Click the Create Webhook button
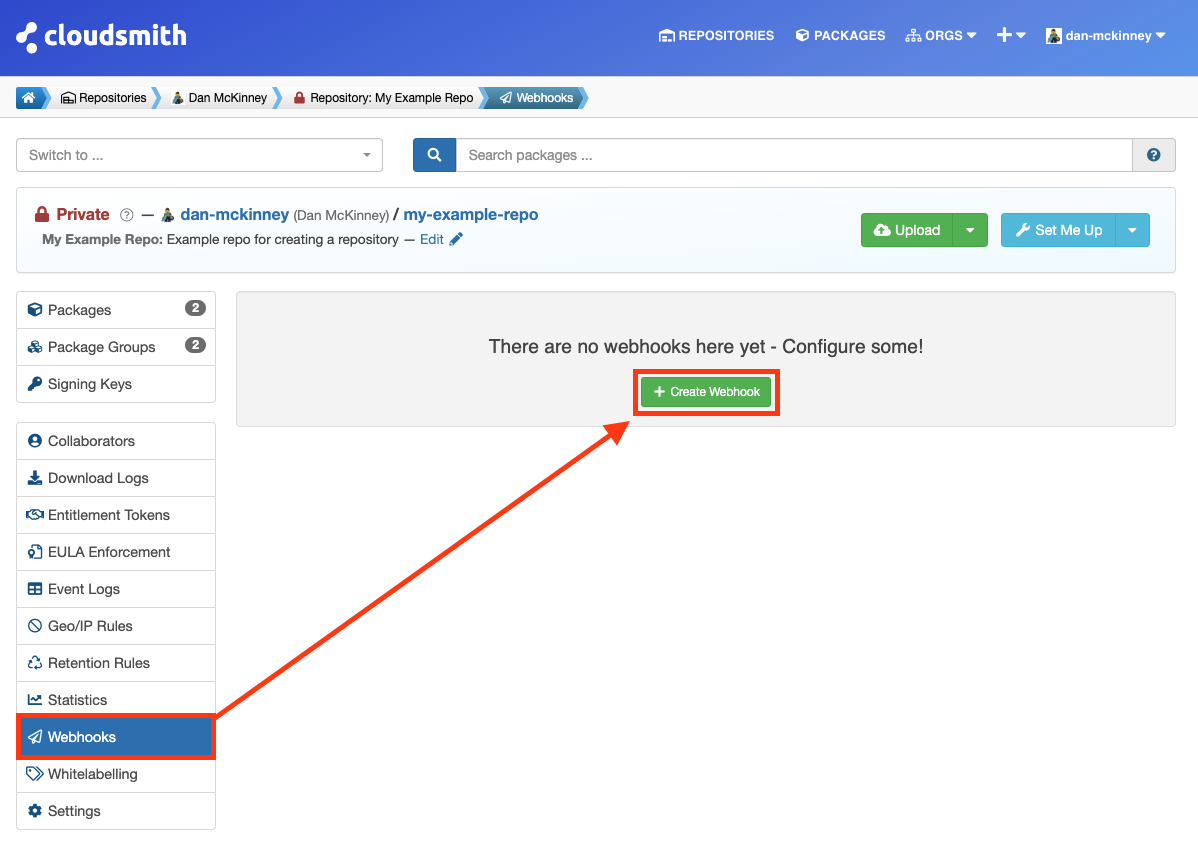 click(x=707, y=392)
